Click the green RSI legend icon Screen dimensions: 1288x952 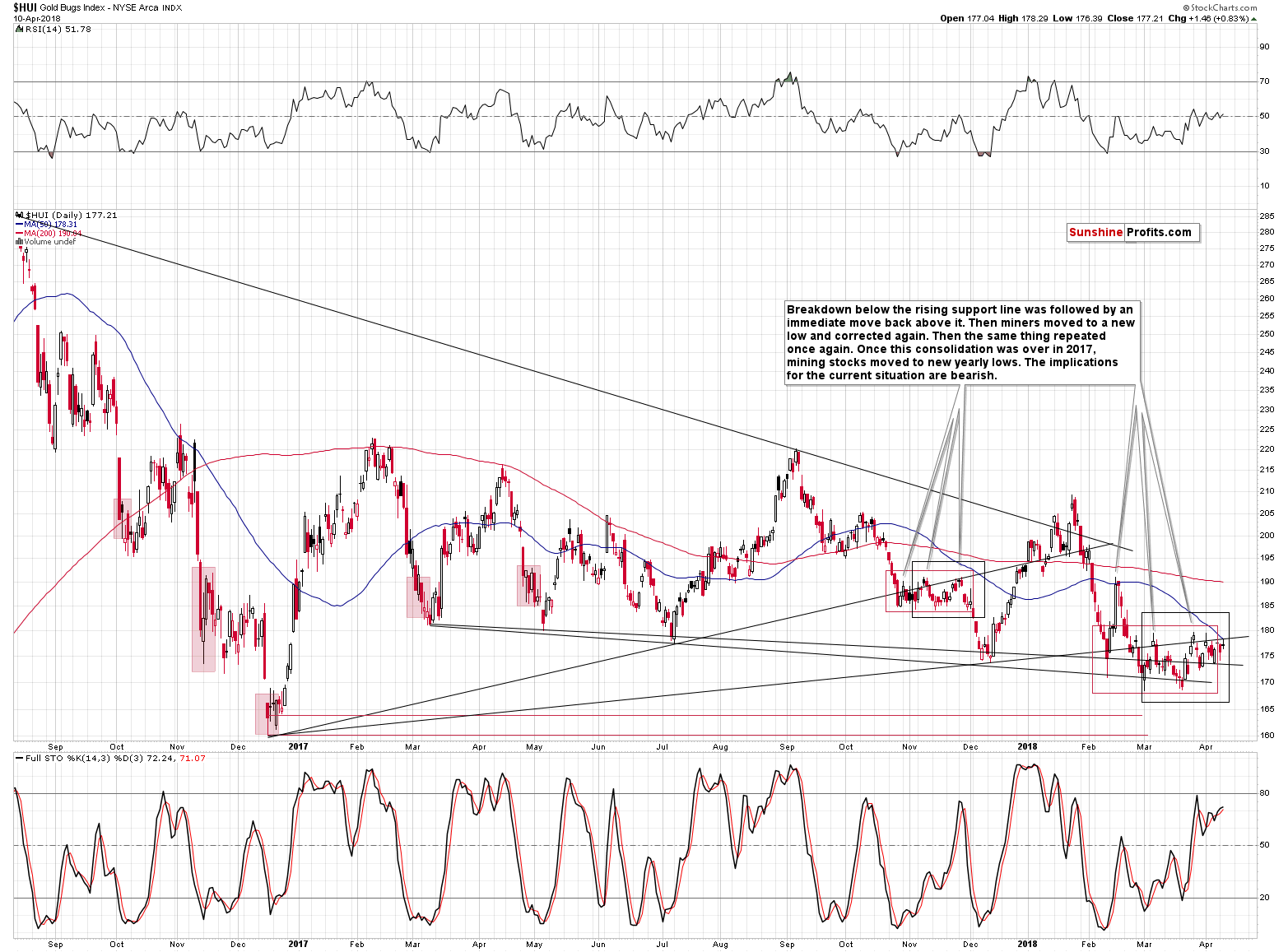point(20,29)
